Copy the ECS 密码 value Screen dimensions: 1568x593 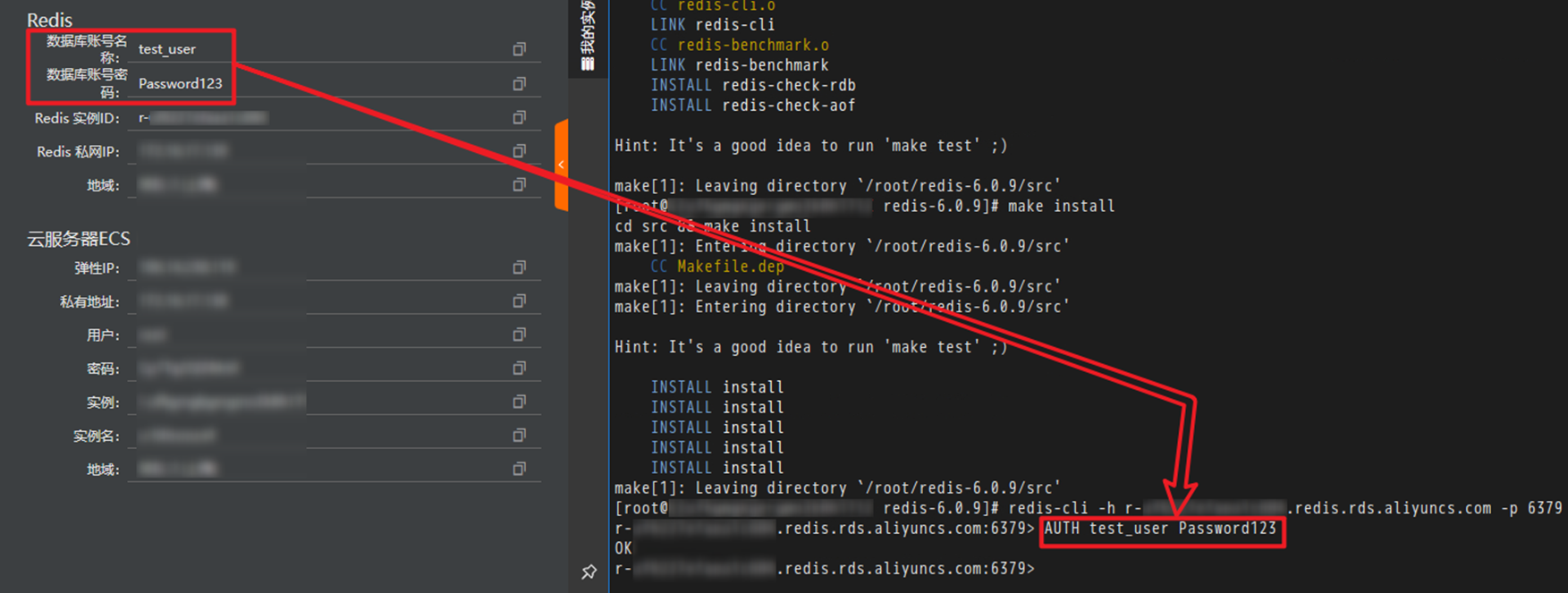pos(519,369)
